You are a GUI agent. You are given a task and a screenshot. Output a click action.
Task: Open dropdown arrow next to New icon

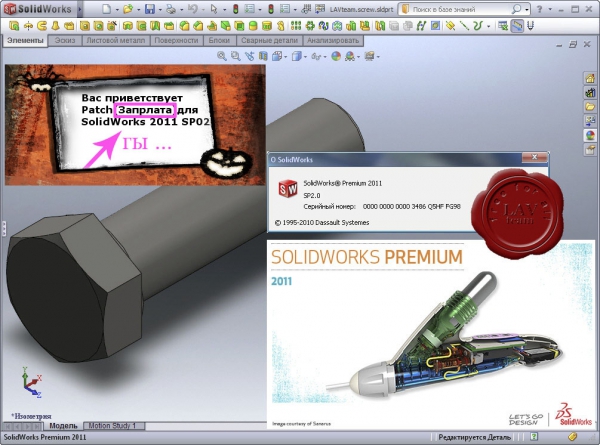[x=117, y=10]
